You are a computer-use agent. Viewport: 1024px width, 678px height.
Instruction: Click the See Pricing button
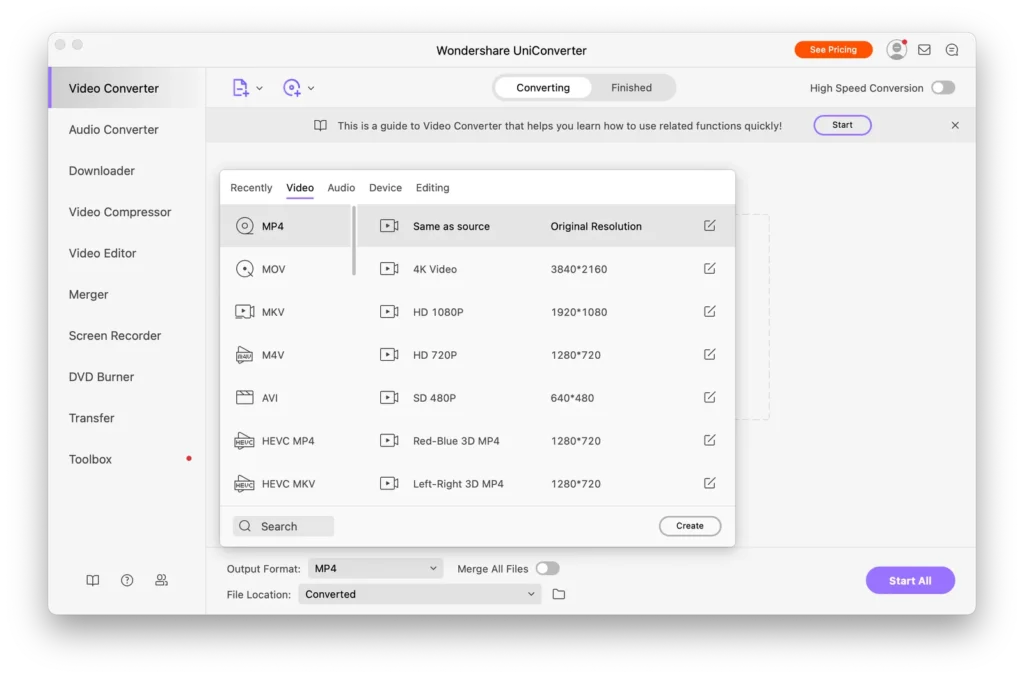pos(833,50)
